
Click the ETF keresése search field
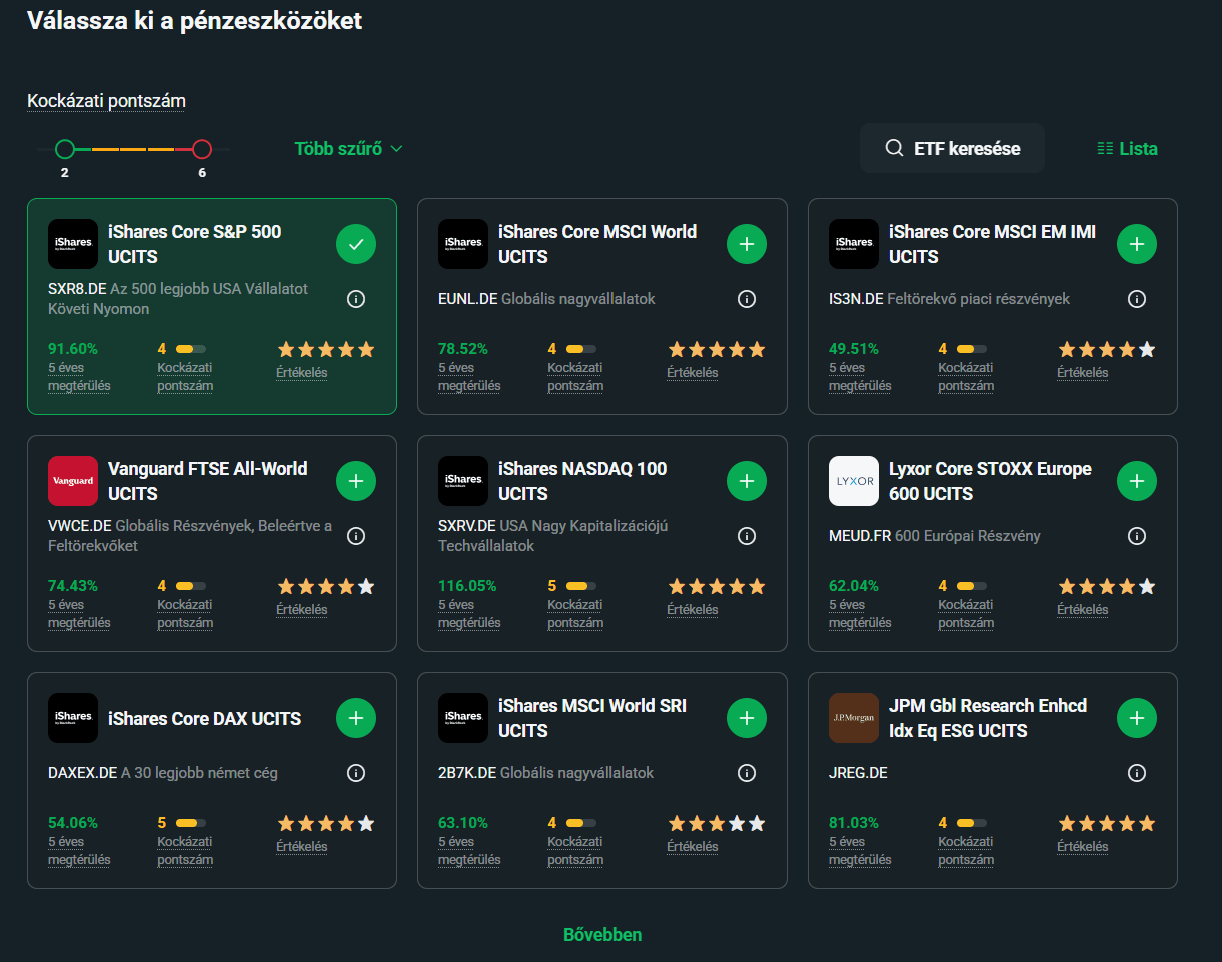point(952,148)
